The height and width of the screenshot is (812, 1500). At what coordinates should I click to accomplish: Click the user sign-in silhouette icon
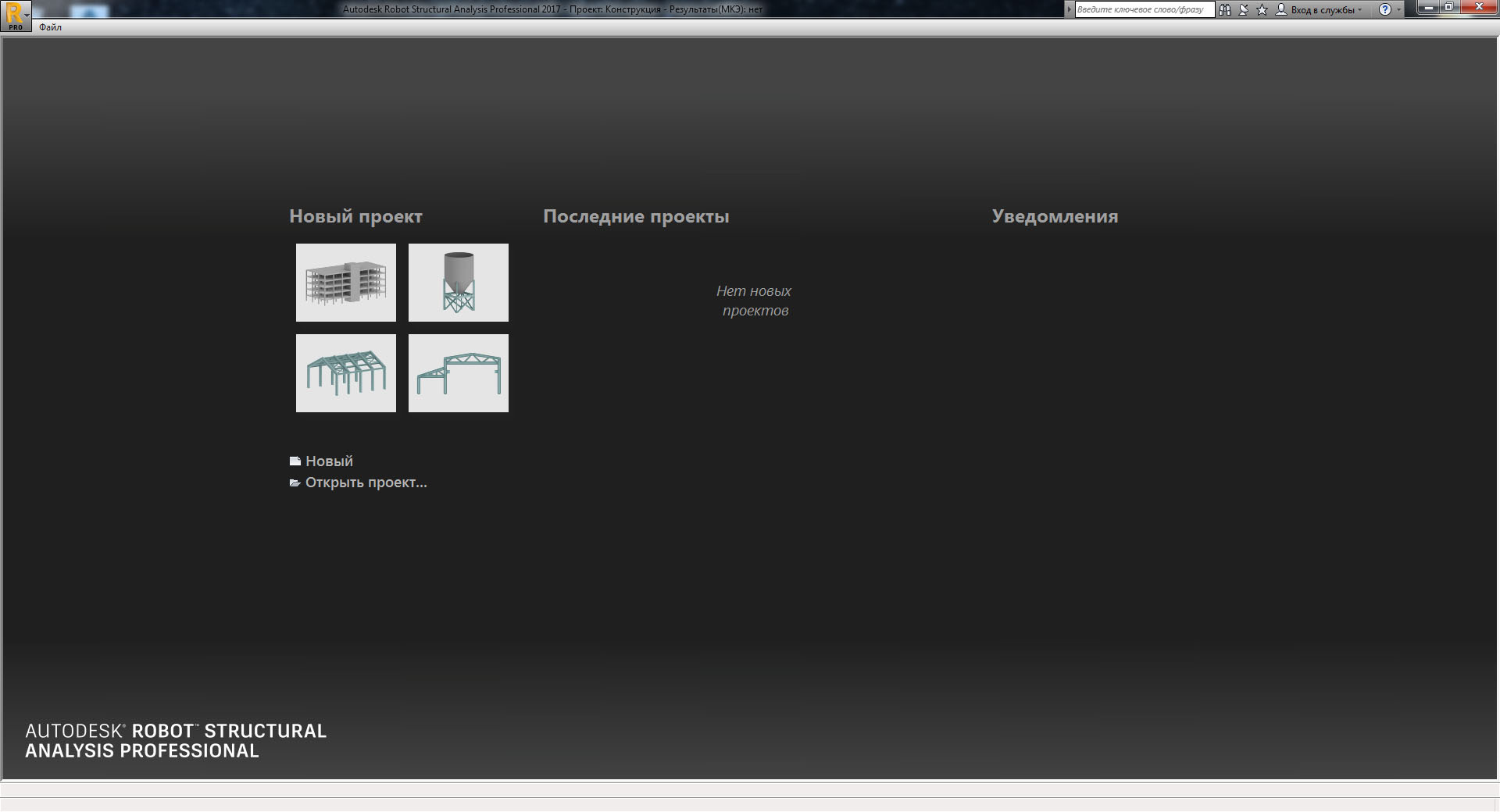(1281, 10)
